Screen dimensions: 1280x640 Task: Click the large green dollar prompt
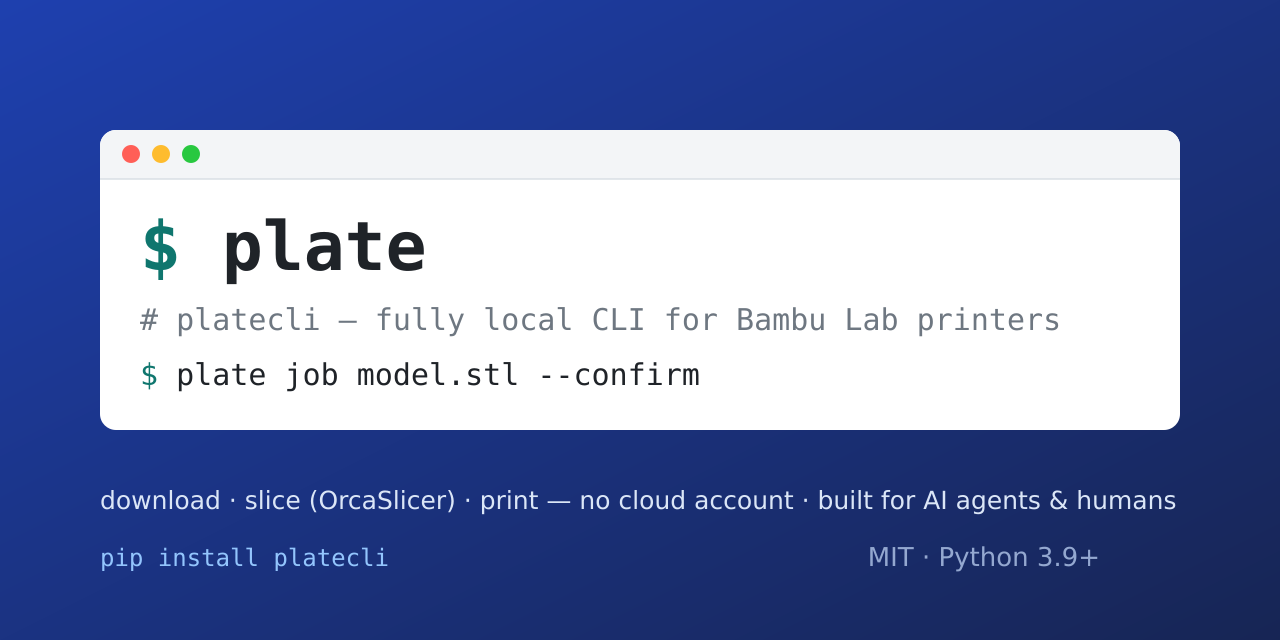[x=160, y=247]
